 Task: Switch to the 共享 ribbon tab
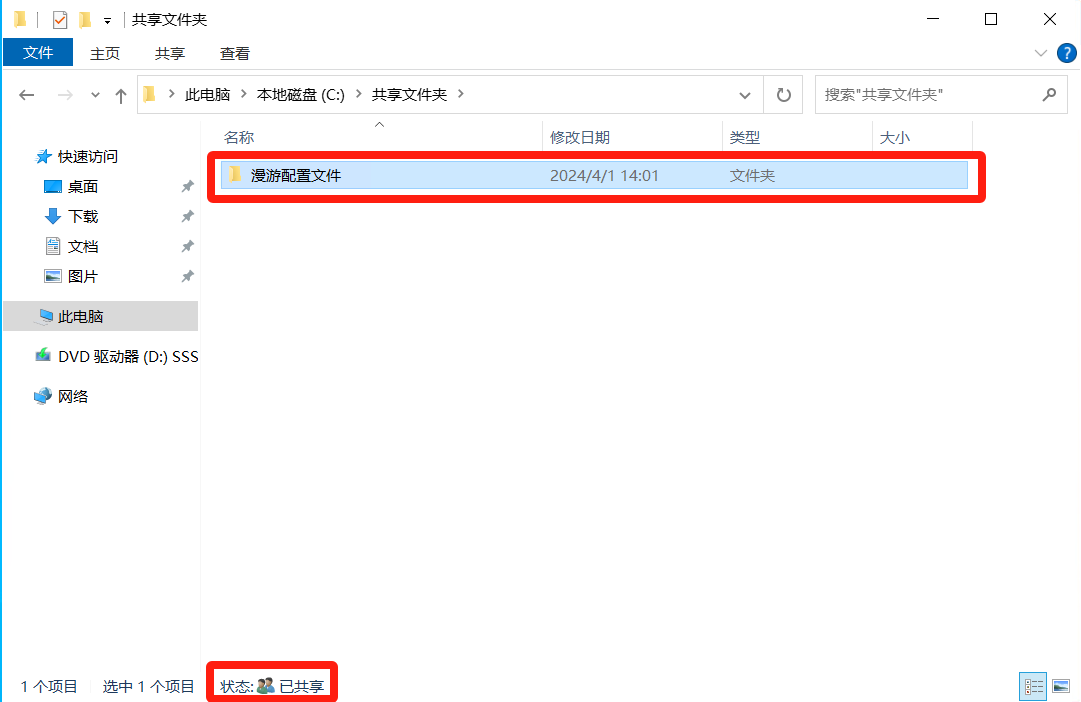tap(170, 54)
